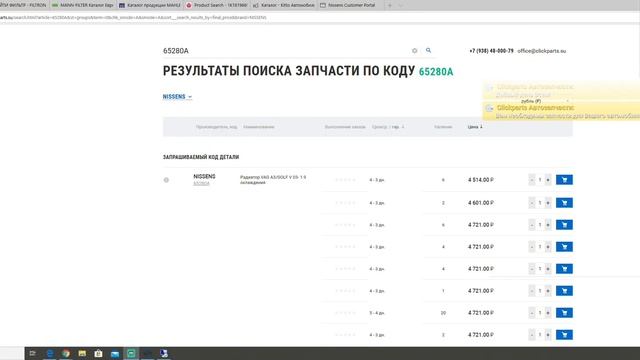This screenshot has width=640, height=360.
Task: Decrease quantity in the 1-in-stock 4 721,00 row
Action: pos(532,291)
